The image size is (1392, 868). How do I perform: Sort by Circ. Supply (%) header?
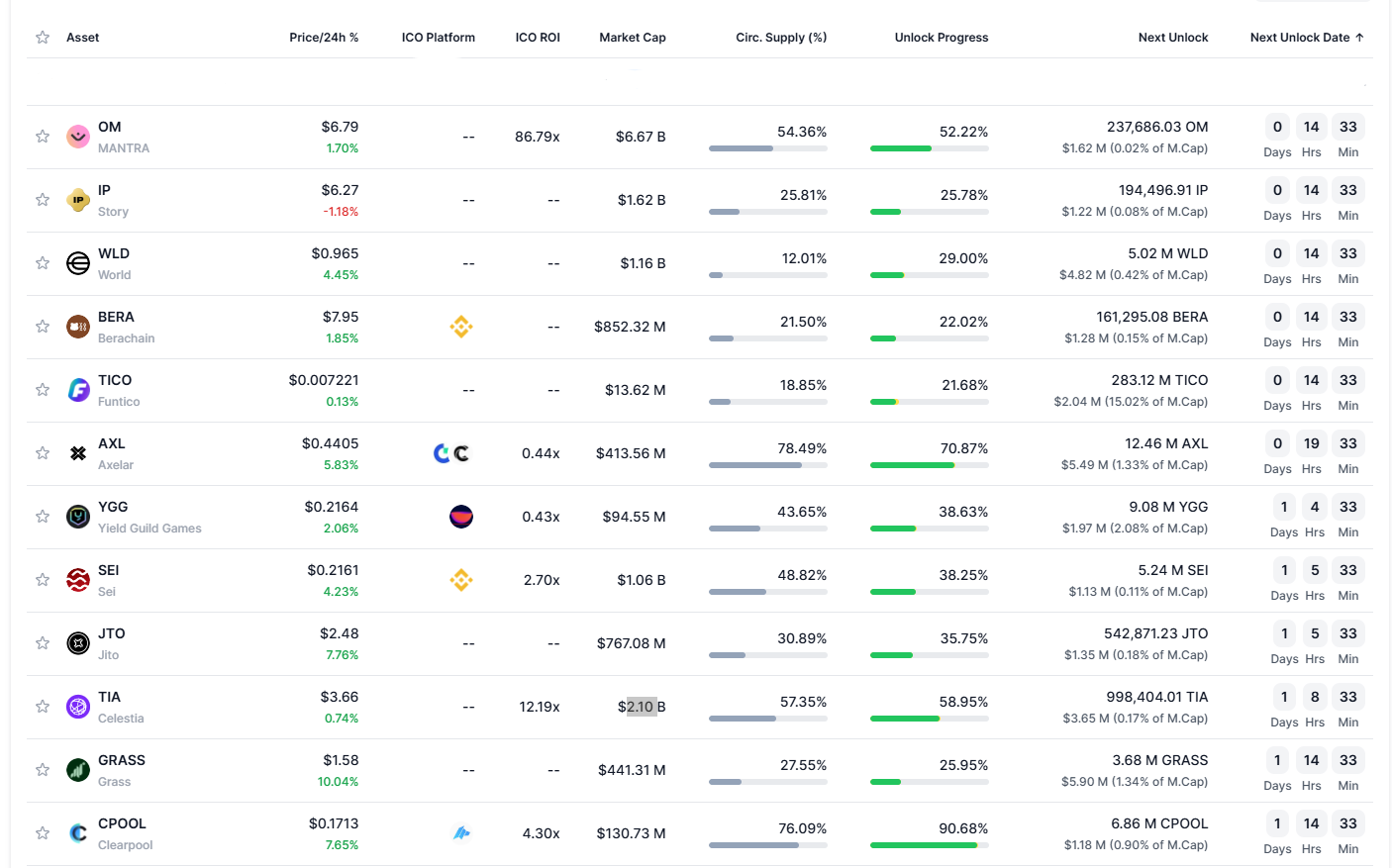point(781,38)
